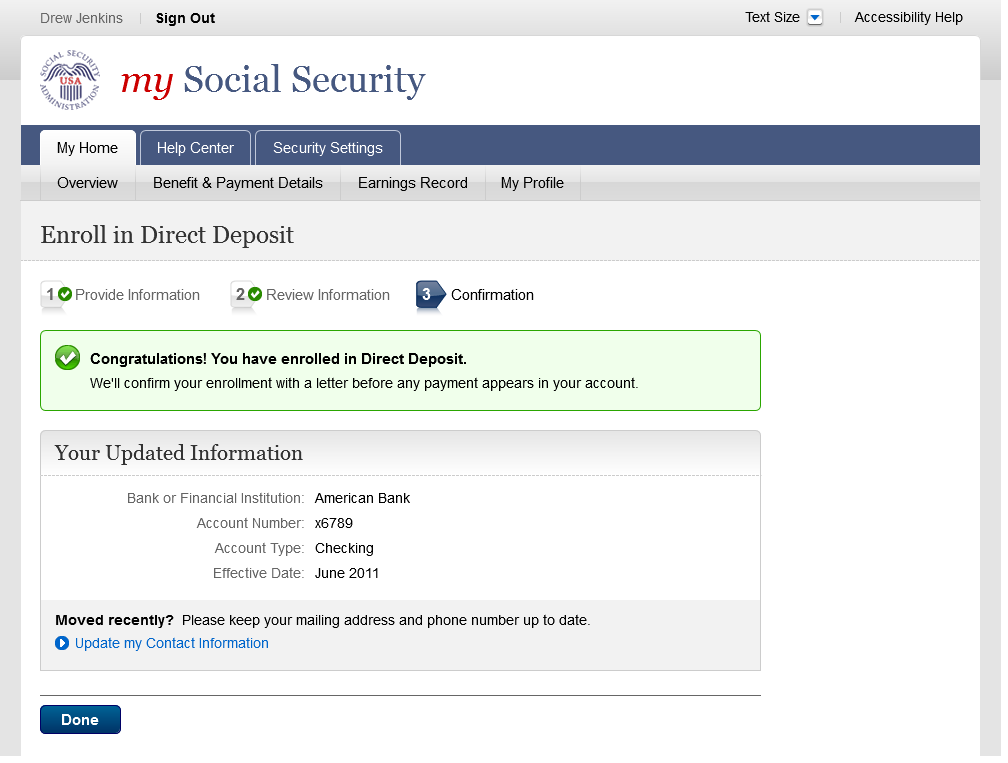The height and width of the screenshot is (763, 1008).
Task: Click the step 3 Confirmation arrow icon
Action: [x=430, y=295]
